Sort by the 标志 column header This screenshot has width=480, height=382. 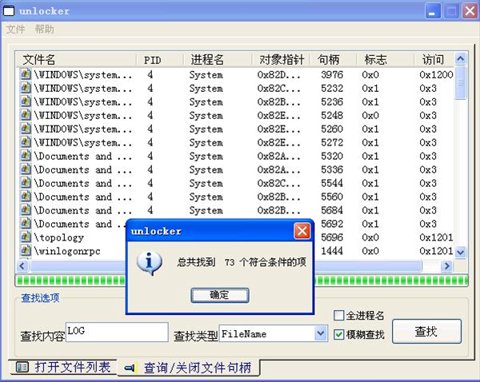(x=385, y=60)
